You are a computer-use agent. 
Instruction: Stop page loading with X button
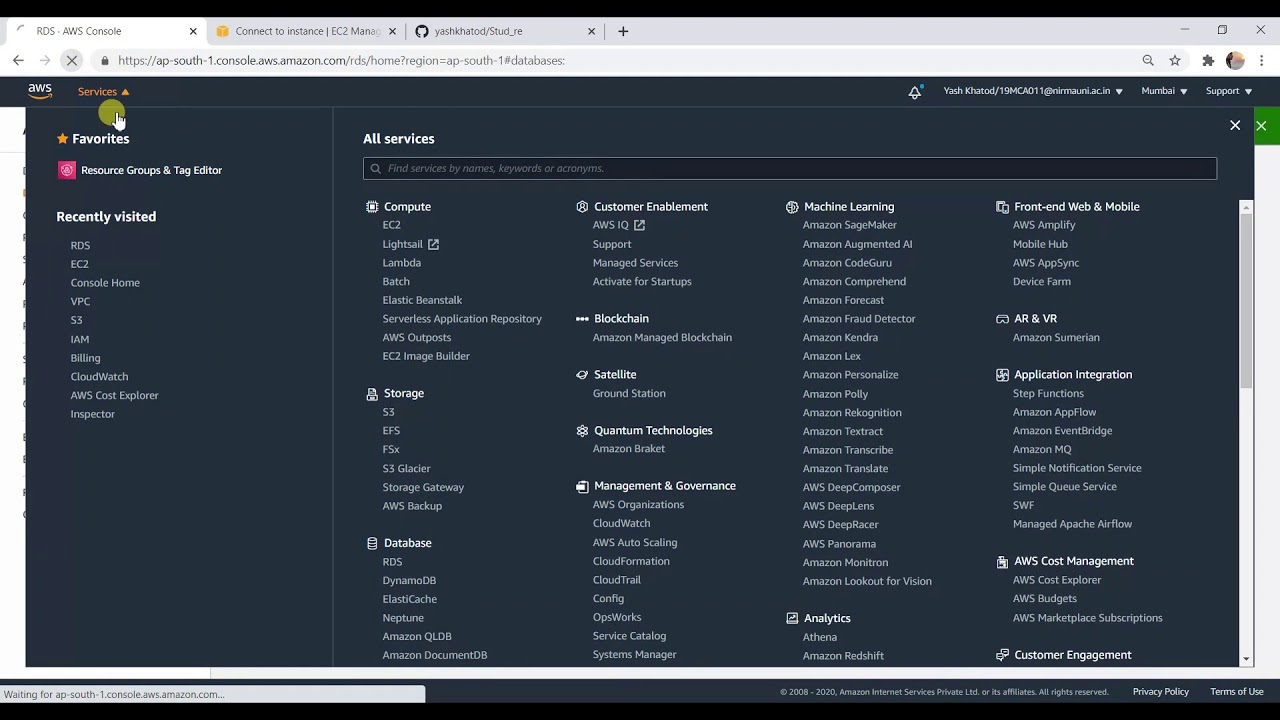pos(72,61)
